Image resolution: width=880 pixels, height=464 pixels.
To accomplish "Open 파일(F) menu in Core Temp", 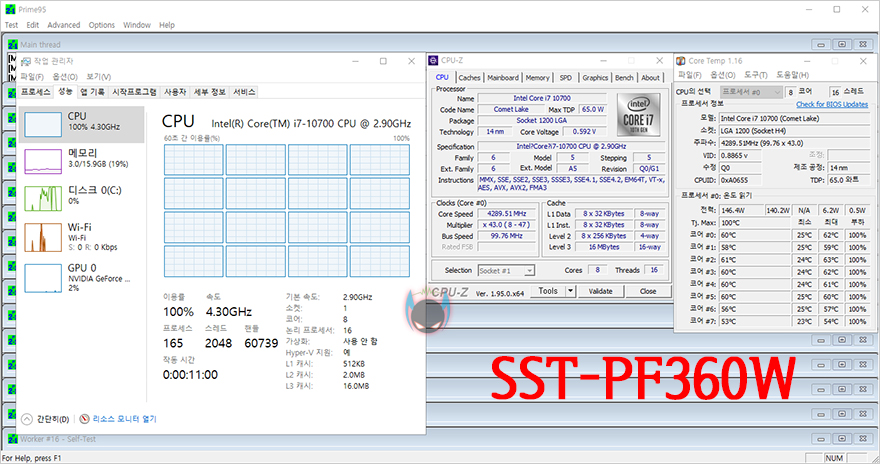I will pyautogui.click(x=690, y=75).
